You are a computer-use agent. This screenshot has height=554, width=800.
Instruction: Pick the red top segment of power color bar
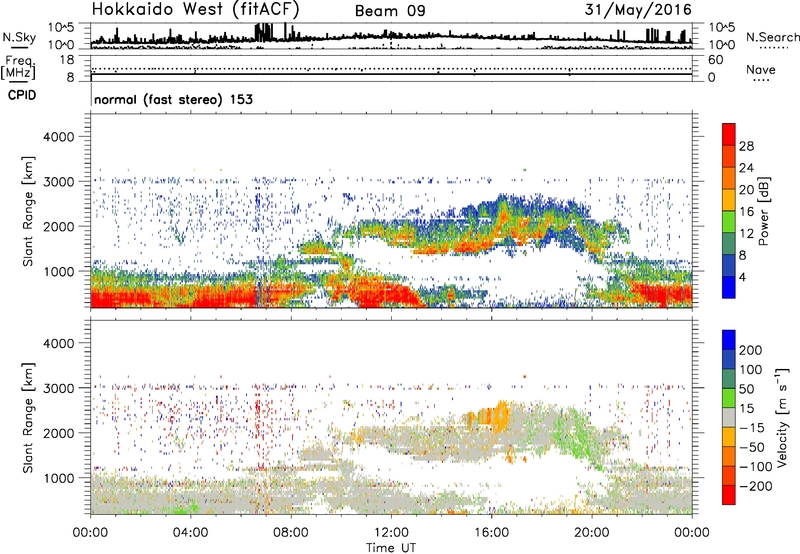coord(729,135)
